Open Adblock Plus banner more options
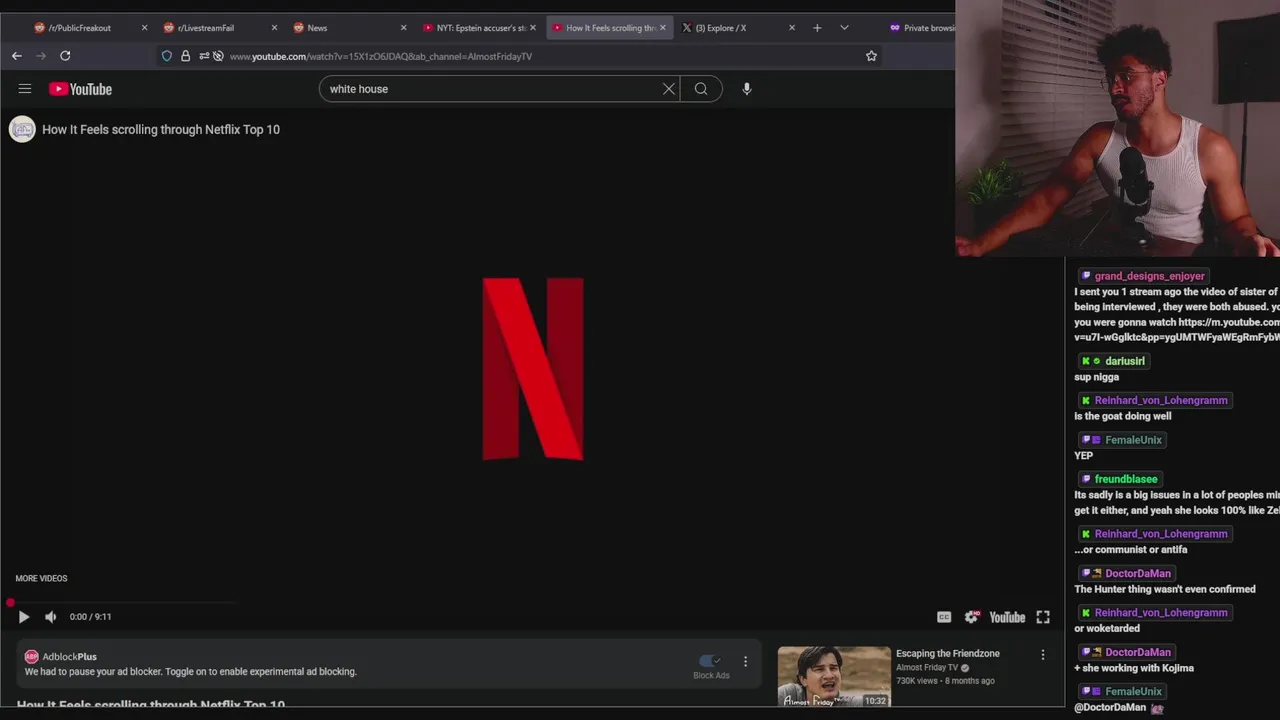Viewport: 1280px width, 720px height. [745, 661]
